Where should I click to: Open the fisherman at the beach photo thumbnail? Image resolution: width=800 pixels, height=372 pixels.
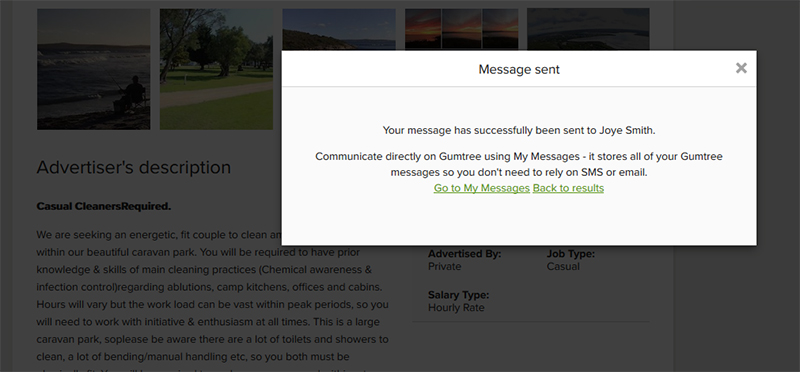(x=93, y=69)
